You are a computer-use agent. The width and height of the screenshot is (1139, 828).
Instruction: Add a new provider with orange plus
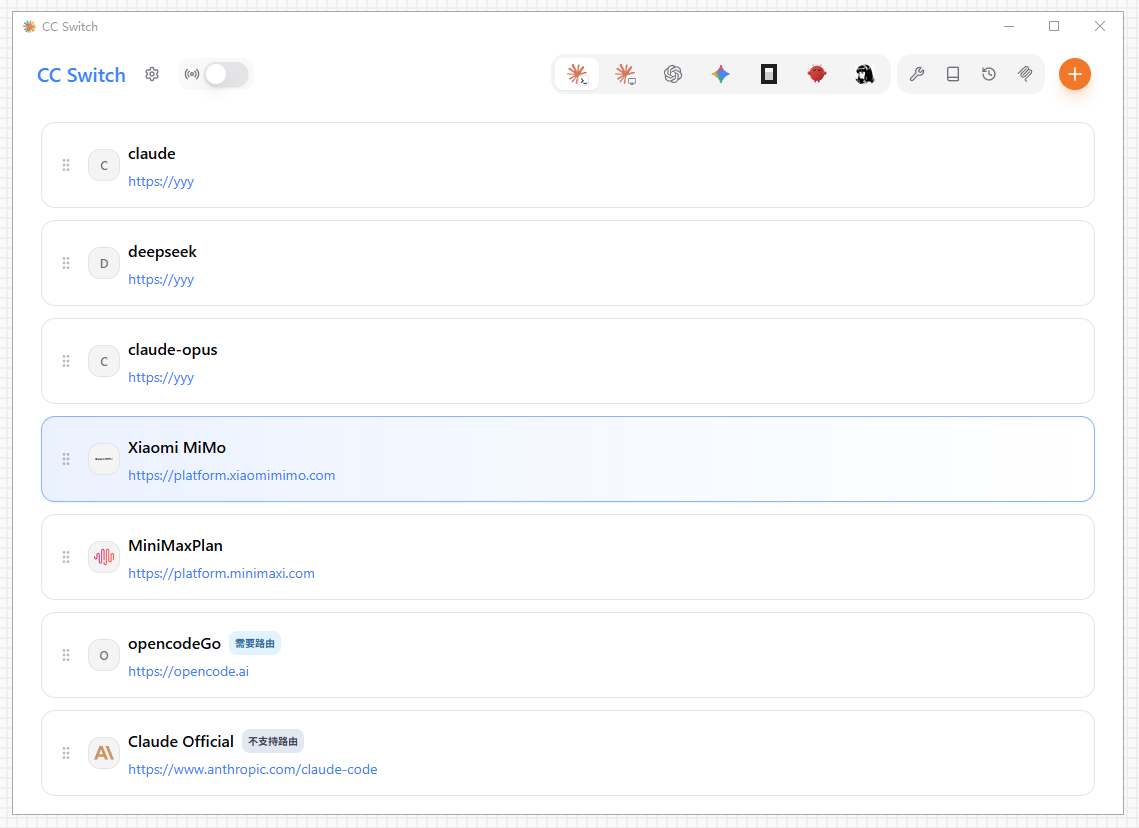1074,74
